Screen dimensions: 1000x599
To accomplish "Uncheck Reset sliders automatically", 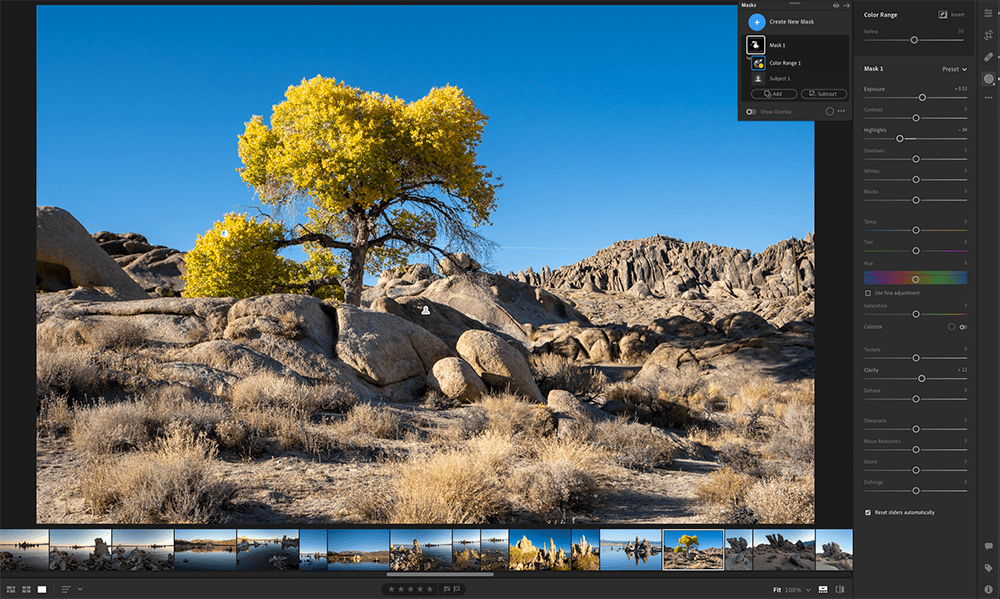I will tap(868, 512).
